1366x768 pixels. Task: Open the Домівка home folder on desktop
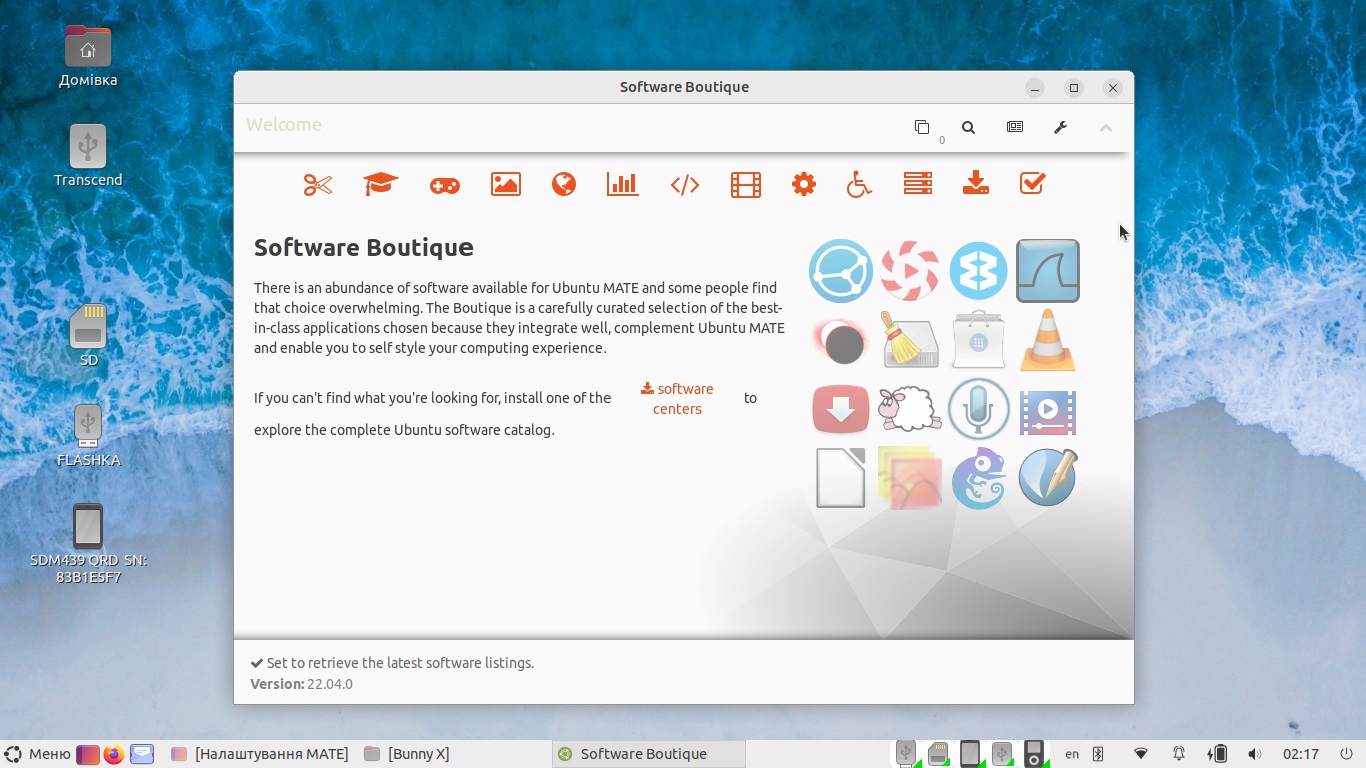click(88, 57)
